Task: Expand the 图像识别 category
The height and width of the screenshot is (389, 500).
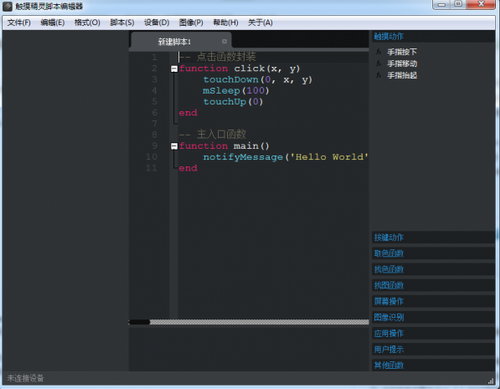Action: click(x=433, y=317)
